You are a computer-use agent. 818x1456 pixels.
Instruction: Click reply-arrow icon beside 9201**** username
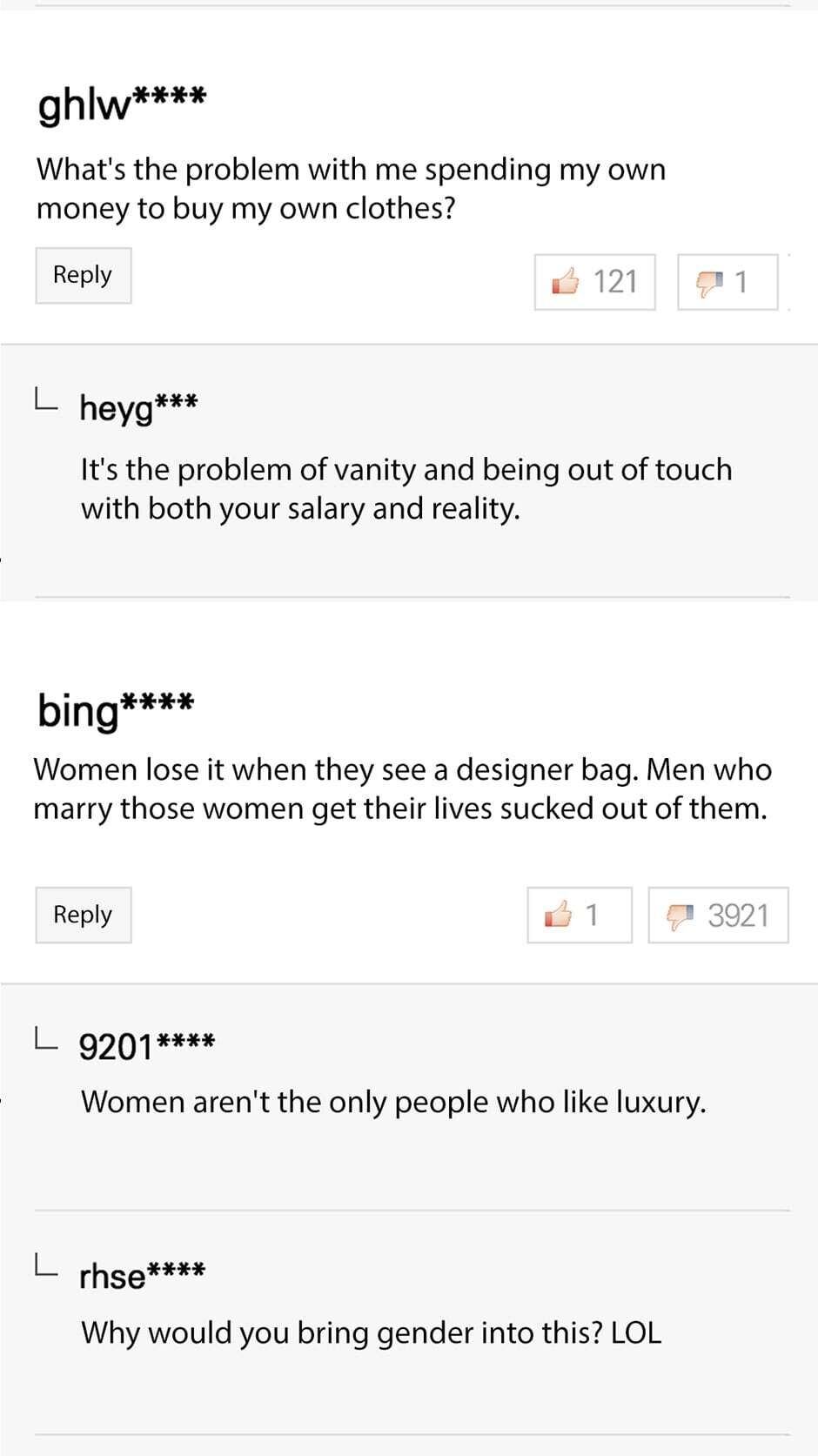(x=46, y=1037)
